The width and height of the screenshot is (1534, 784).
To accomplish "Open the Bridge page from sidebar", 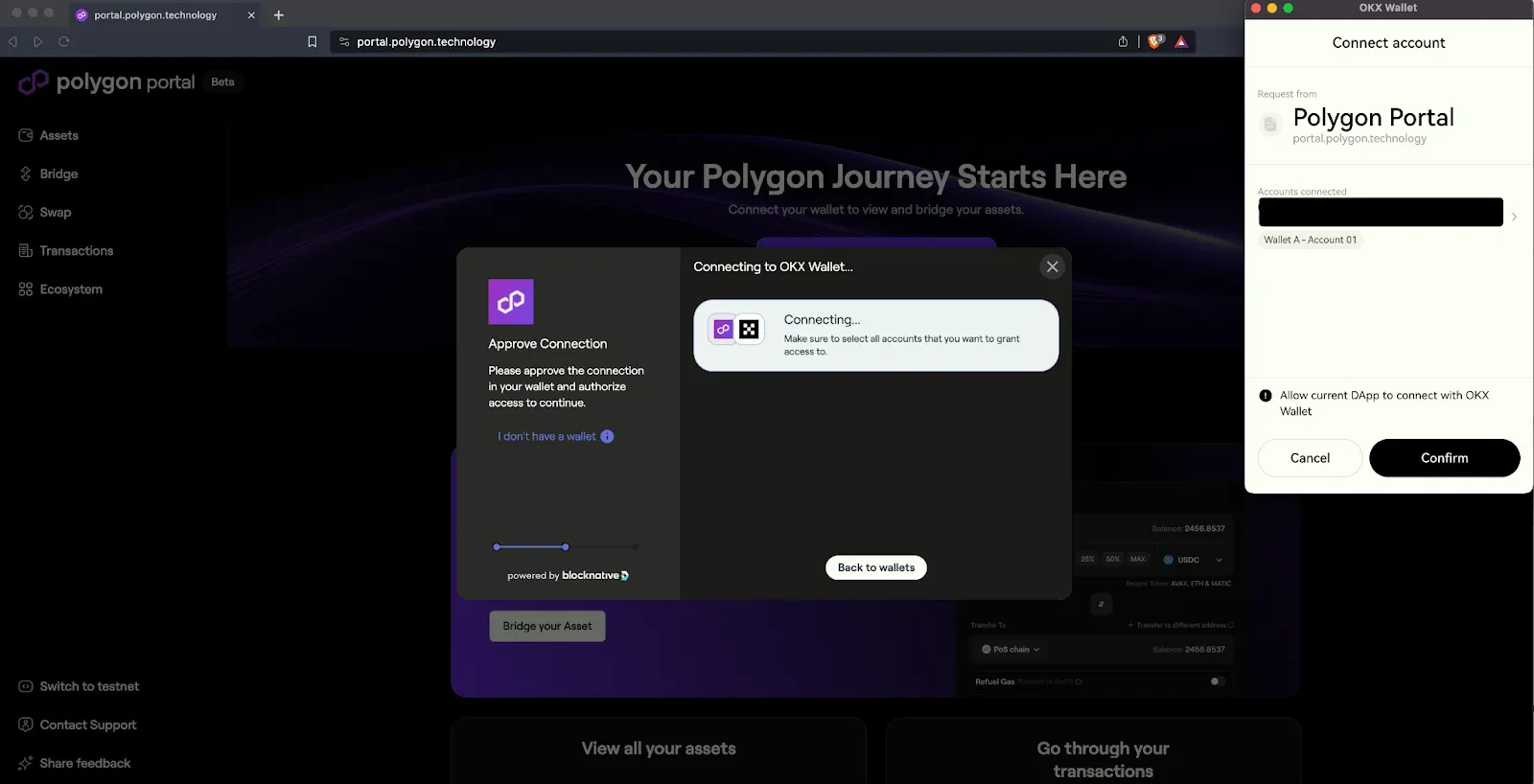I will click(48, 173).
